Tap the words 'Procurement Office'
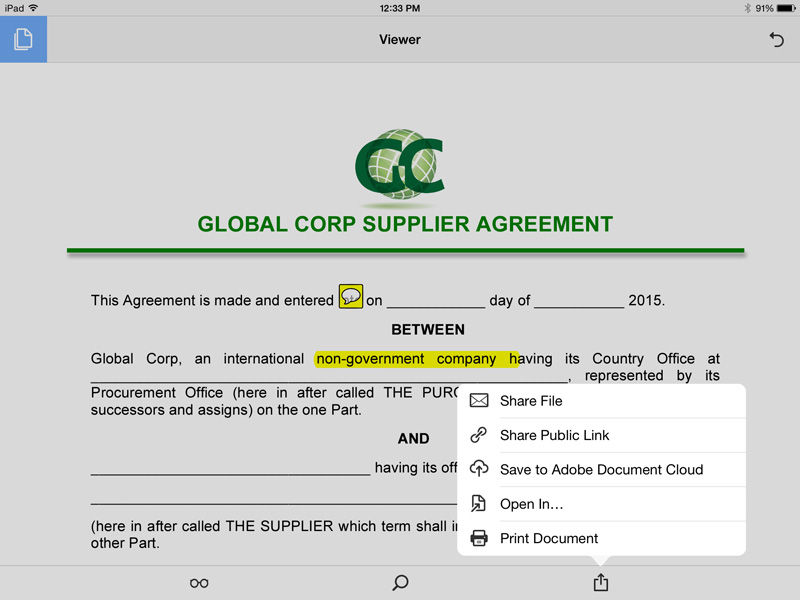800x600 pixels. [157, 393]
